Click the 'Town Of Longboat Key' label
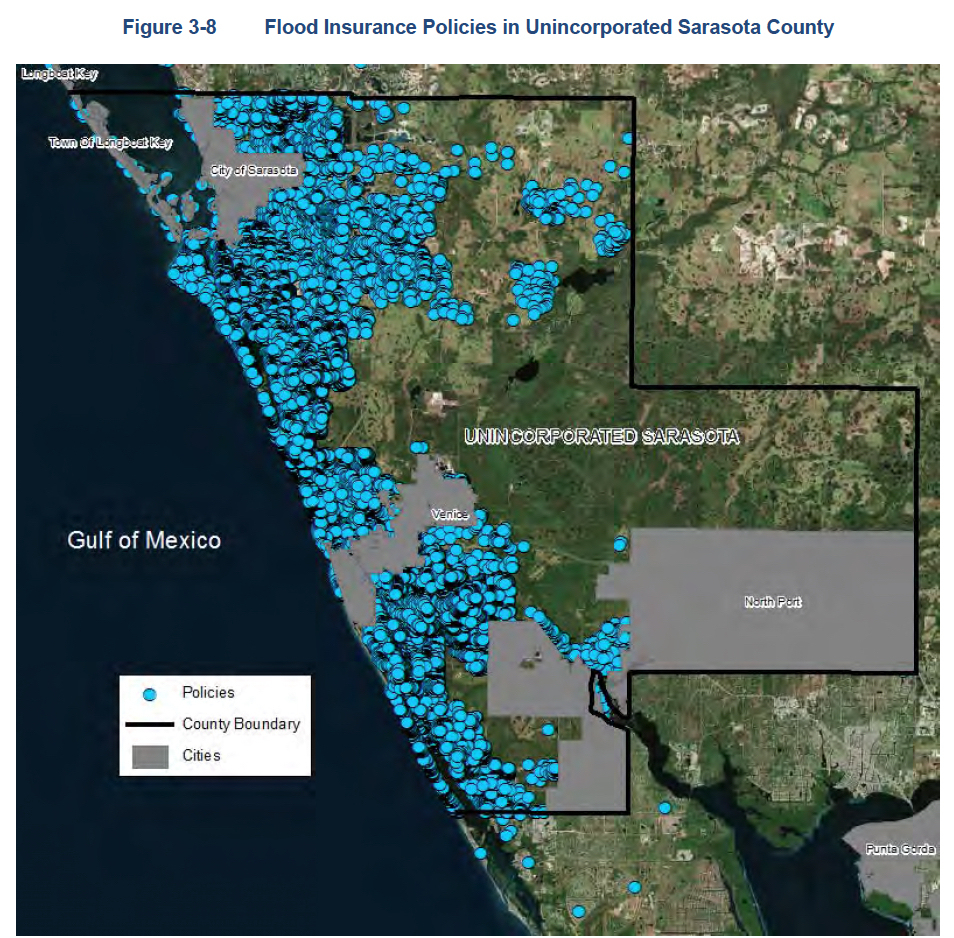 [110, 143]
